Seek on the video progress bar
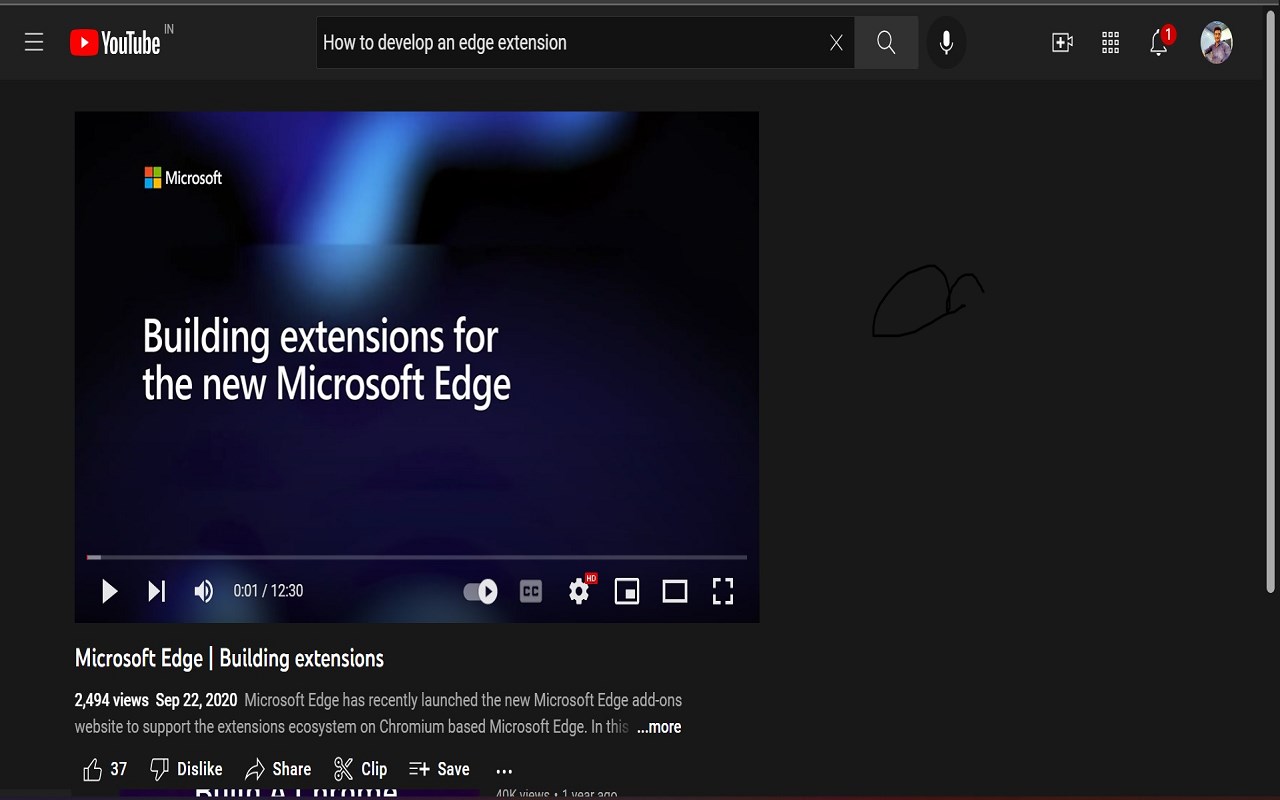Screen dimensions: 1280x800 tap(416, 556)
